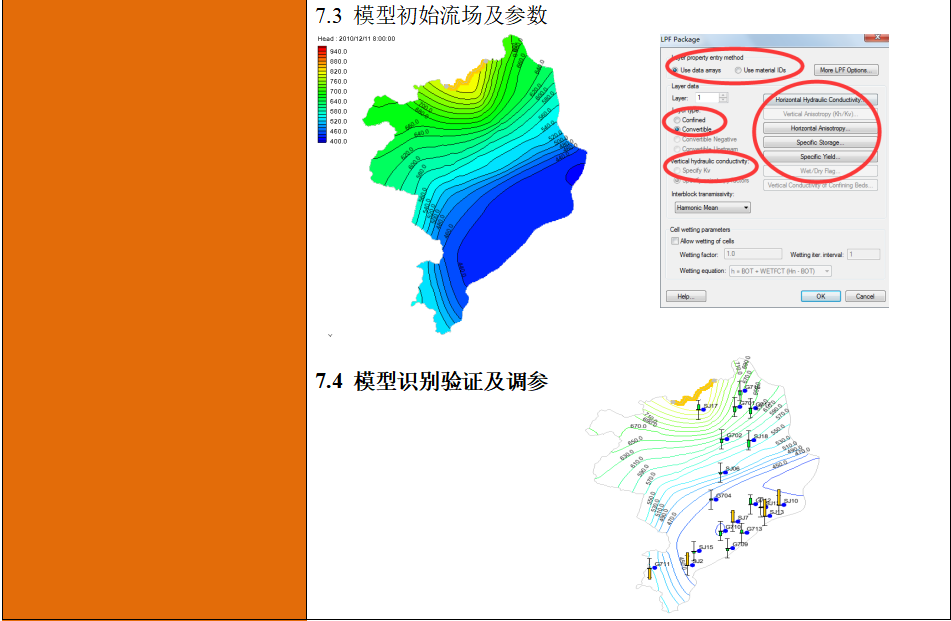This screenshot has height=621, width=951.
Task: Select the "Use data arrays" entry method
Action: pyautogui.click(x=676, y=70)
